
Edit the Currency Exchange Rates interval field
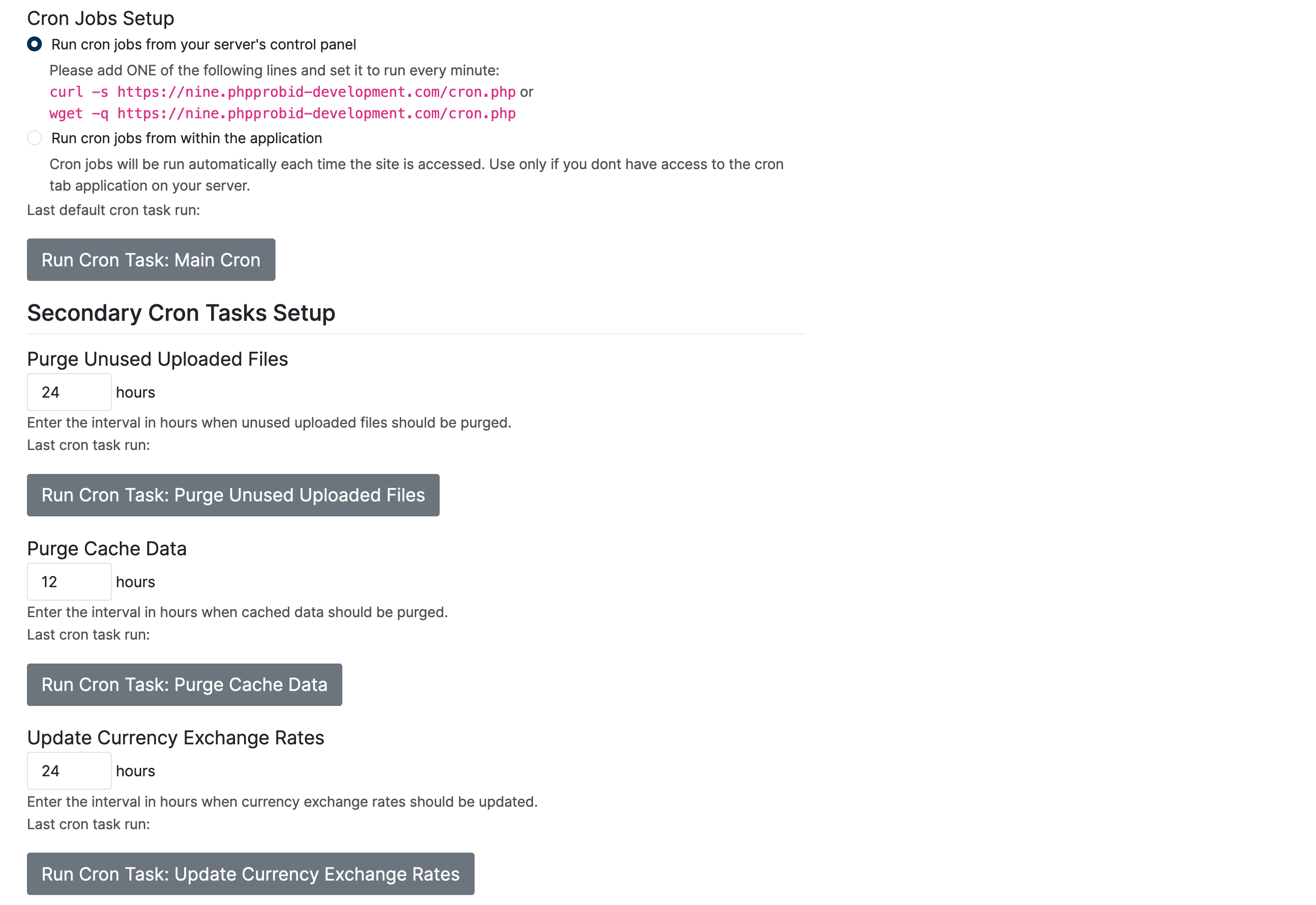click(x=69, y=771)
